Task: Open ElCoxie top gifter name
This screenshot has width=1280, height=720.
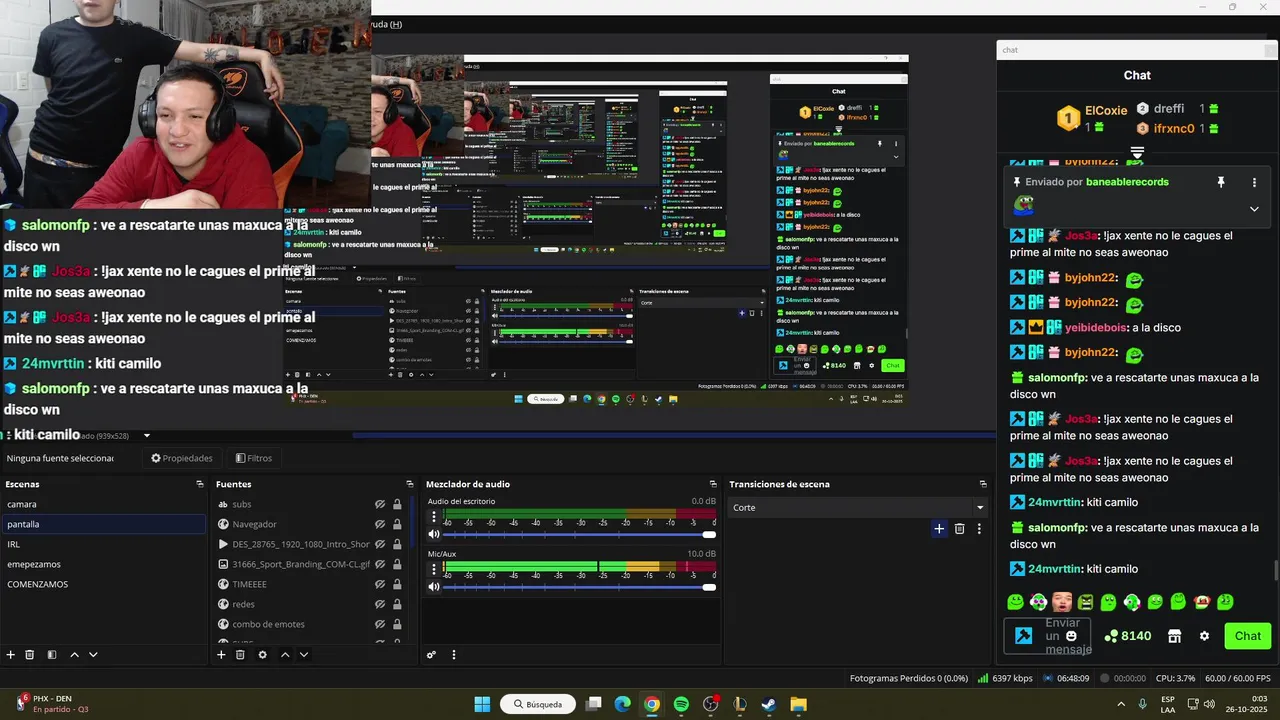Action: click(x=1106, y=111)
